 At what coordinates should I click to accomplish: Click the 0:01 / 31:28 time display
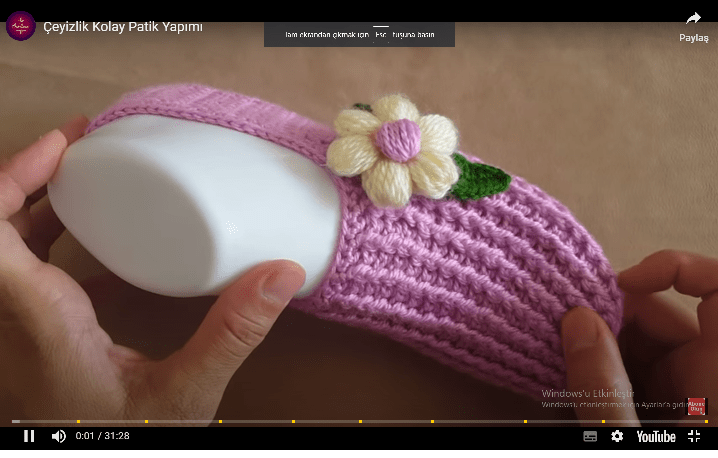[x=103, y=436]
